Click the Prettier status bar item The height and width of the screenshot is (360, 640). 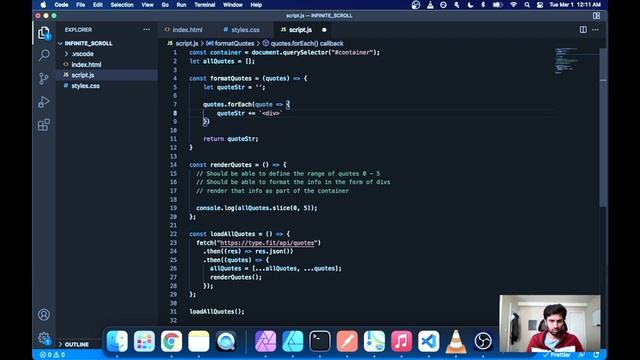tap(557, 355)
